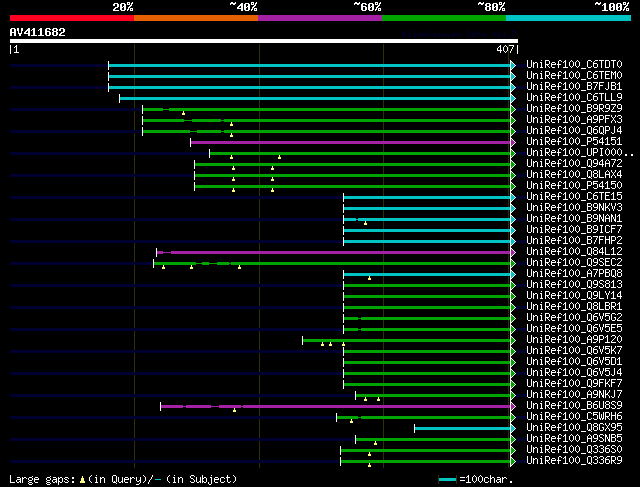Open hit UniRef100_Q84L12
This screenshot has width=640, height=487.
coord(574,252)
